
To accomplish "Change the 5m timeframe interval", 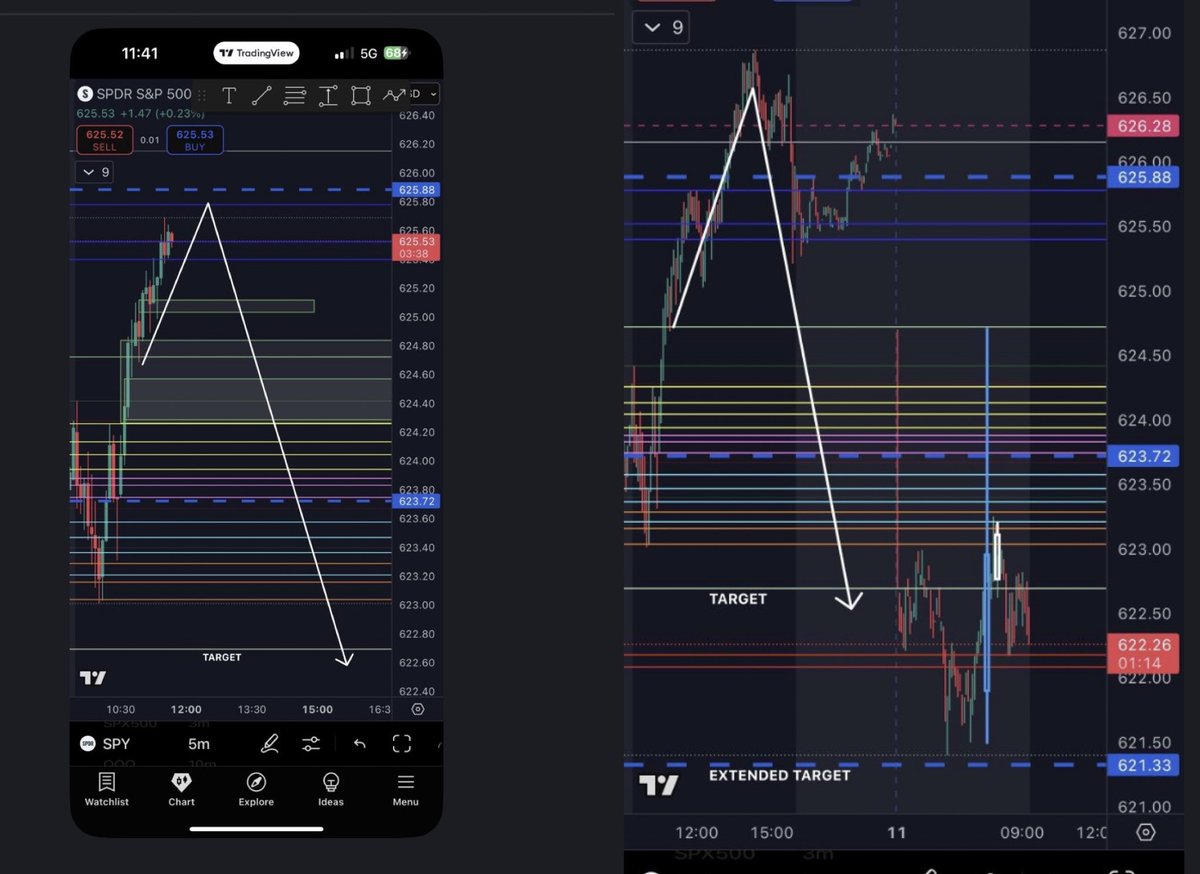I will click(199, 743).
